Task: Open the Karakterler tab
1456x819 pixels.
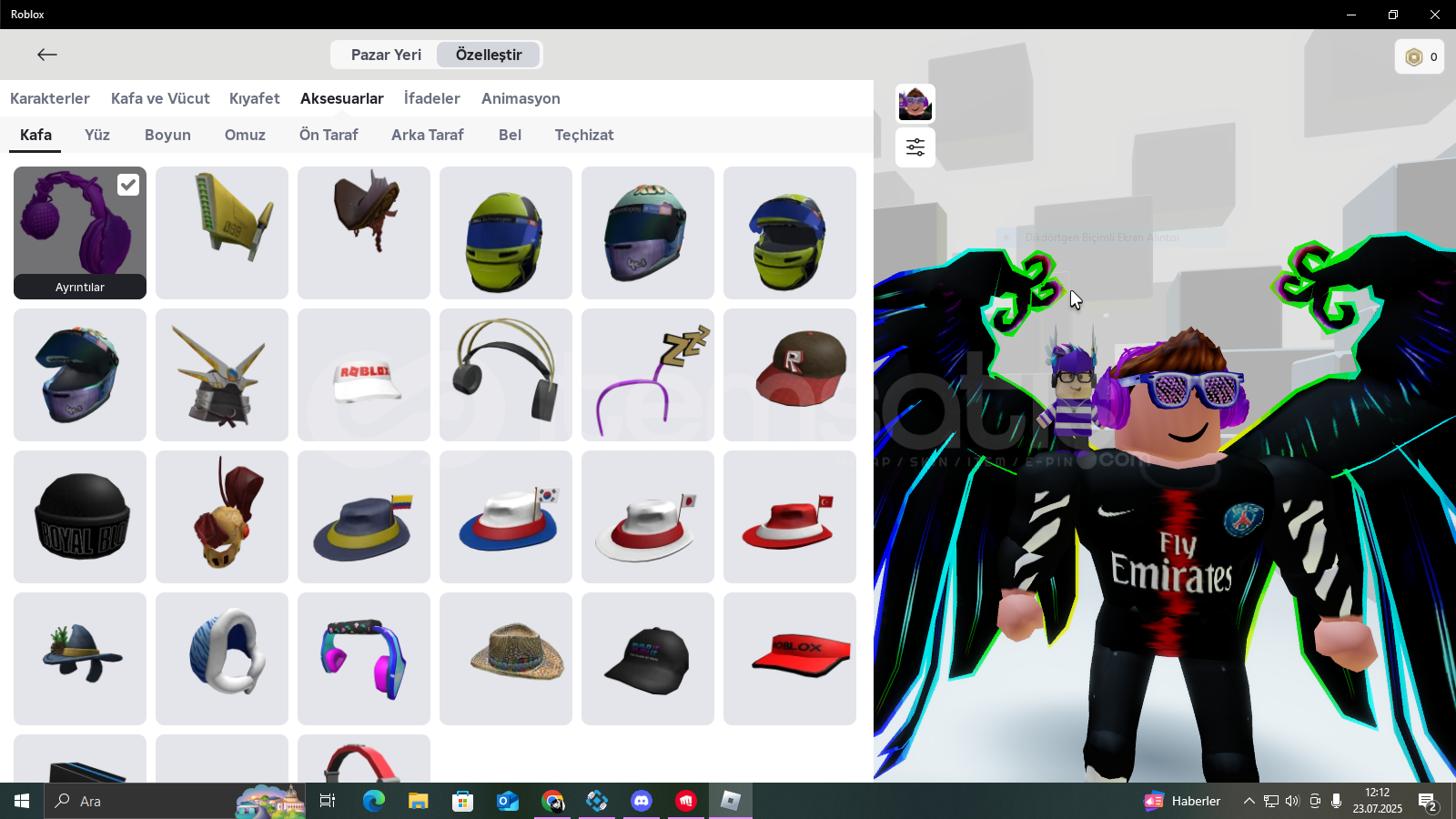Action: pyautogui.click(x=50, y=98)
